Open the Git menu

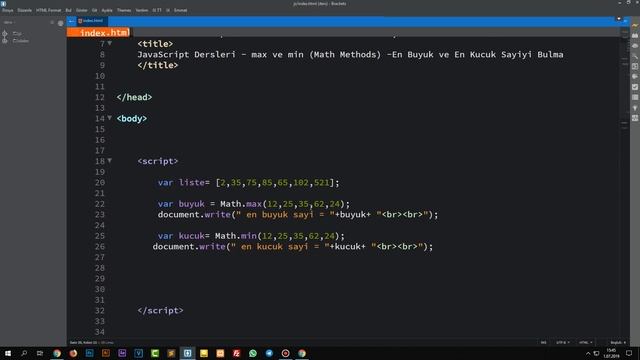(95, 10)
